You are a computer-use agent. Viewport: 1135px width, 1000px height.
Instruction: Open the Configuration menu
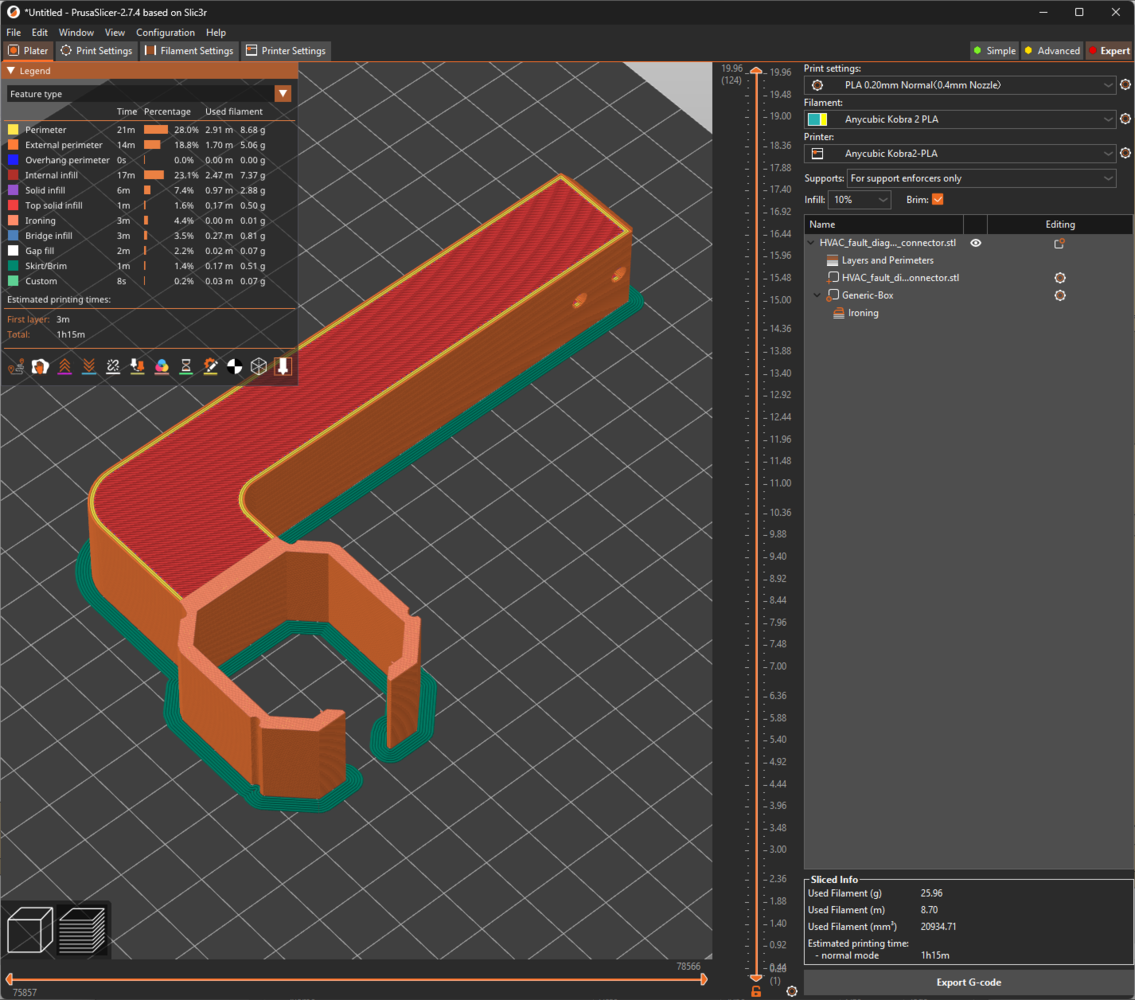tap(165, 33)
